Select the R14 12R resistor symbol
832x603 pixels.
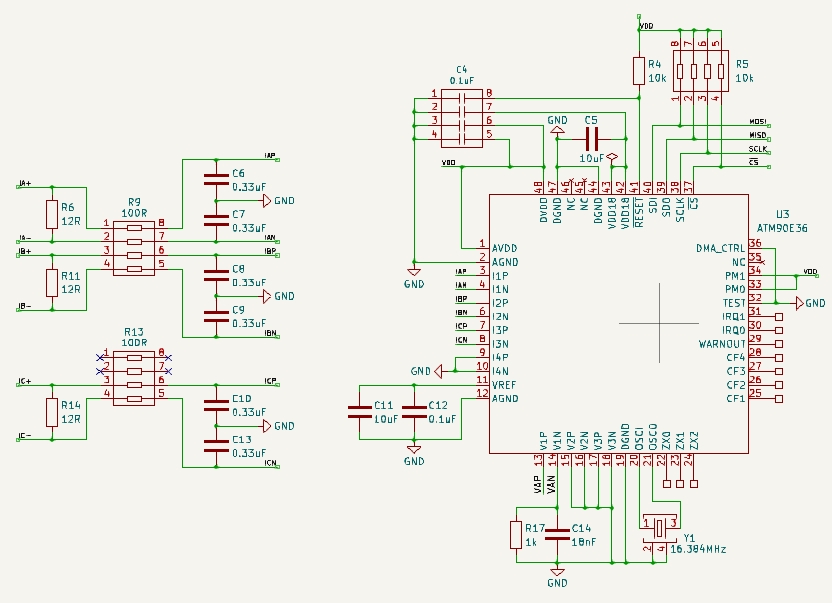[x=51, y=412]
